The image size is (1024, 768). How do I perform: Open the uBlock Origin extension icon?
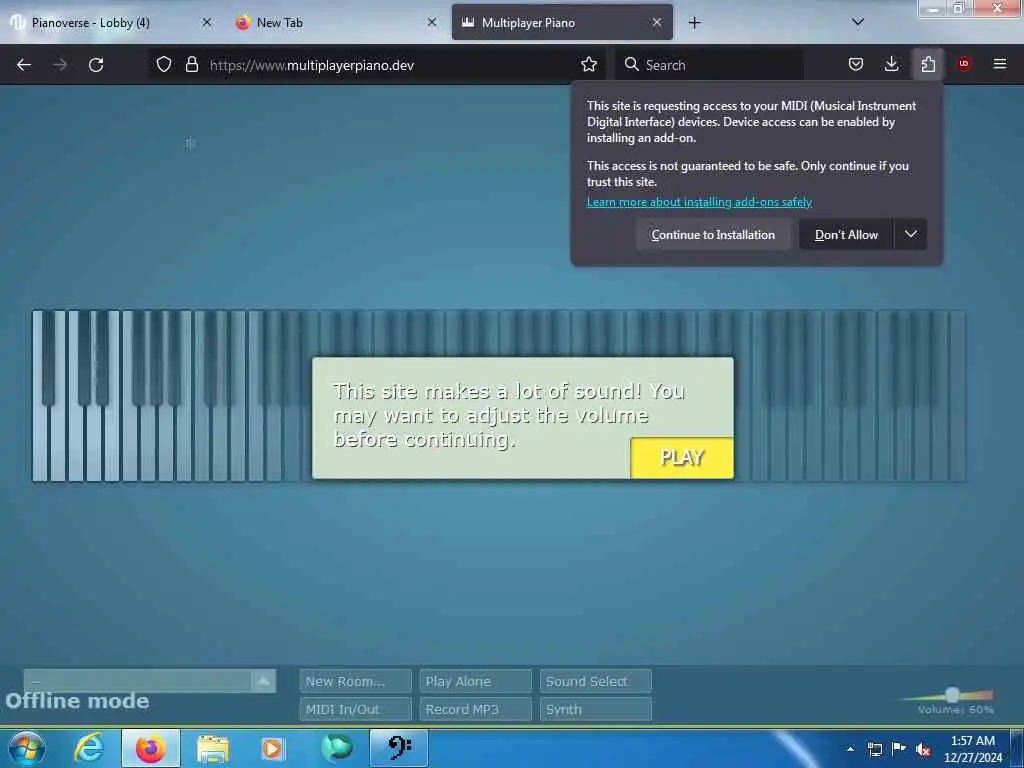(963, 64)
